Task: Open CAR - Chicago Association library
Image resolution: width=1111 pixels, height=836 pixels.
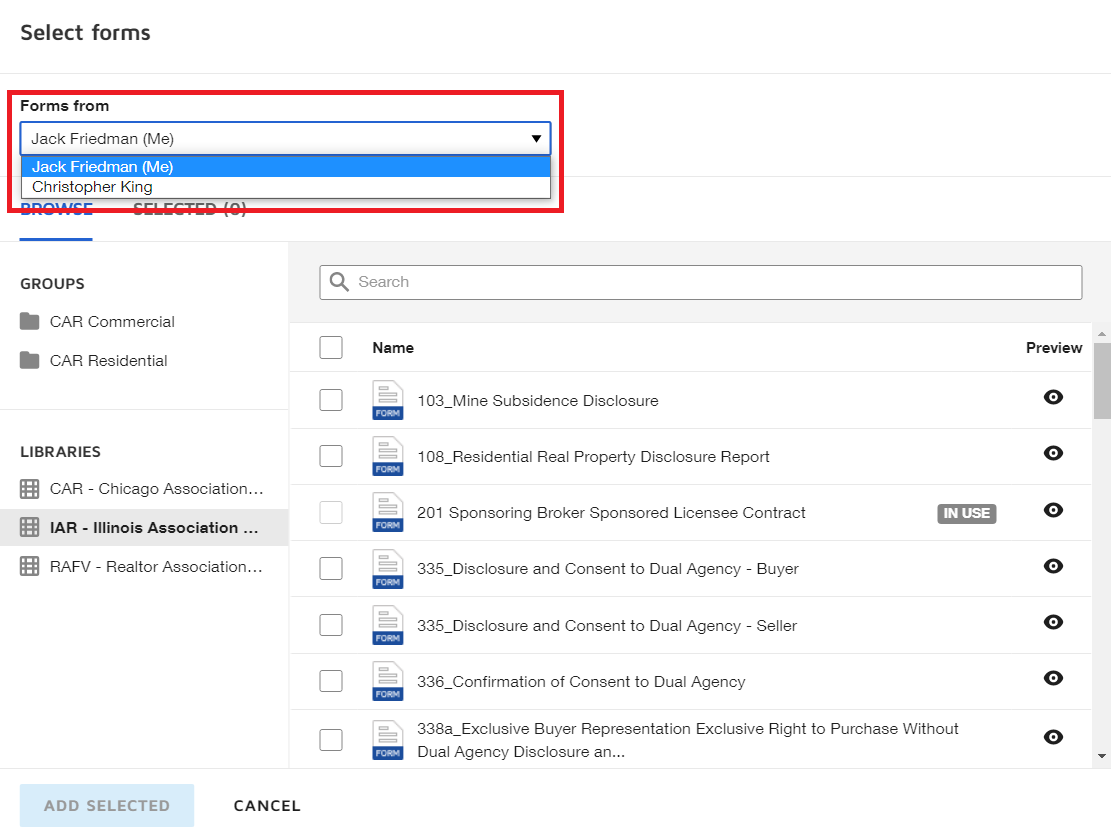Action: (155, 489)
